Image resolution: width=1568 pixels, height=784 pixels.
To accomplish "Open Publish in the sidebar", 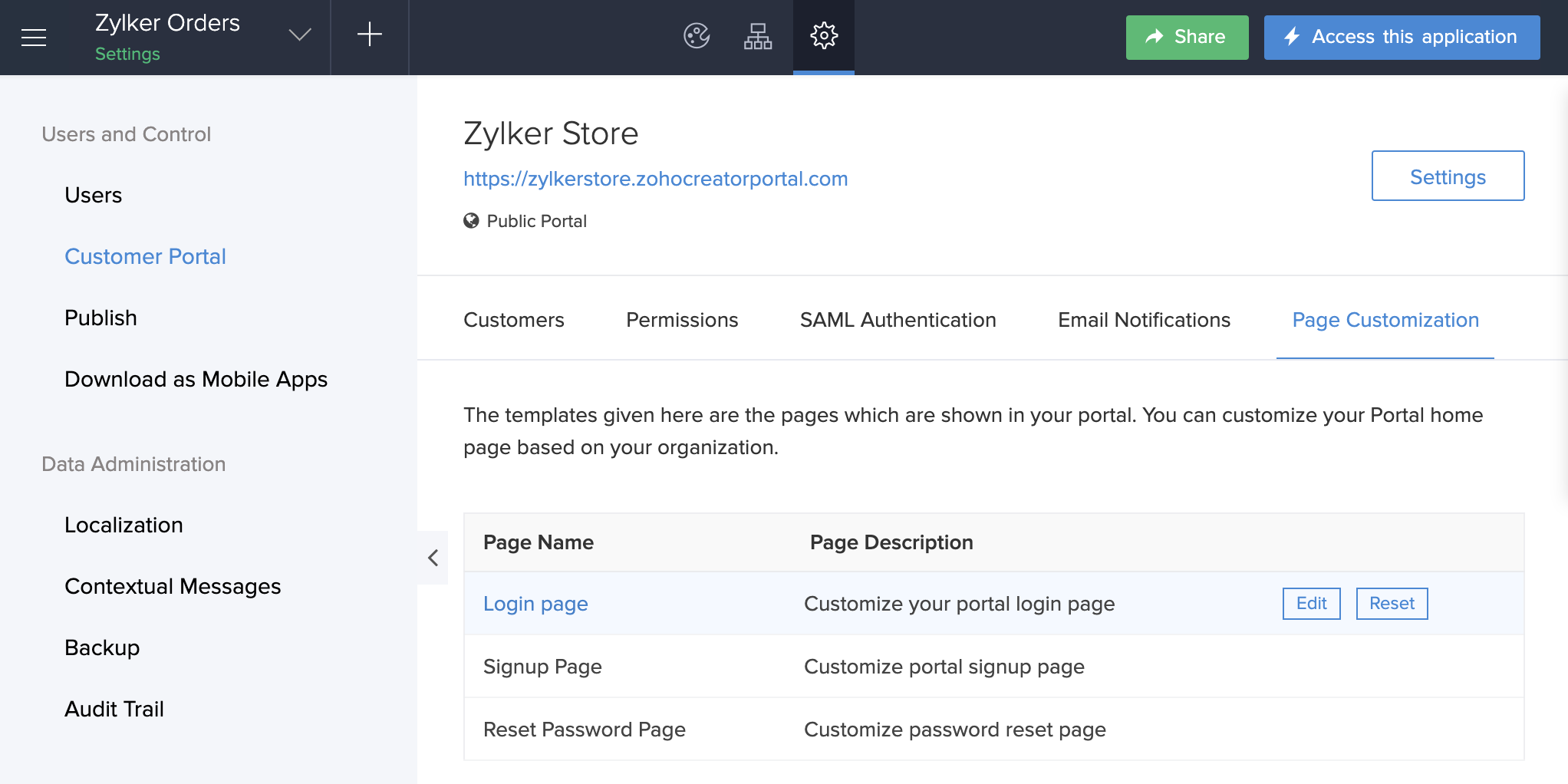I will [100, 317].
